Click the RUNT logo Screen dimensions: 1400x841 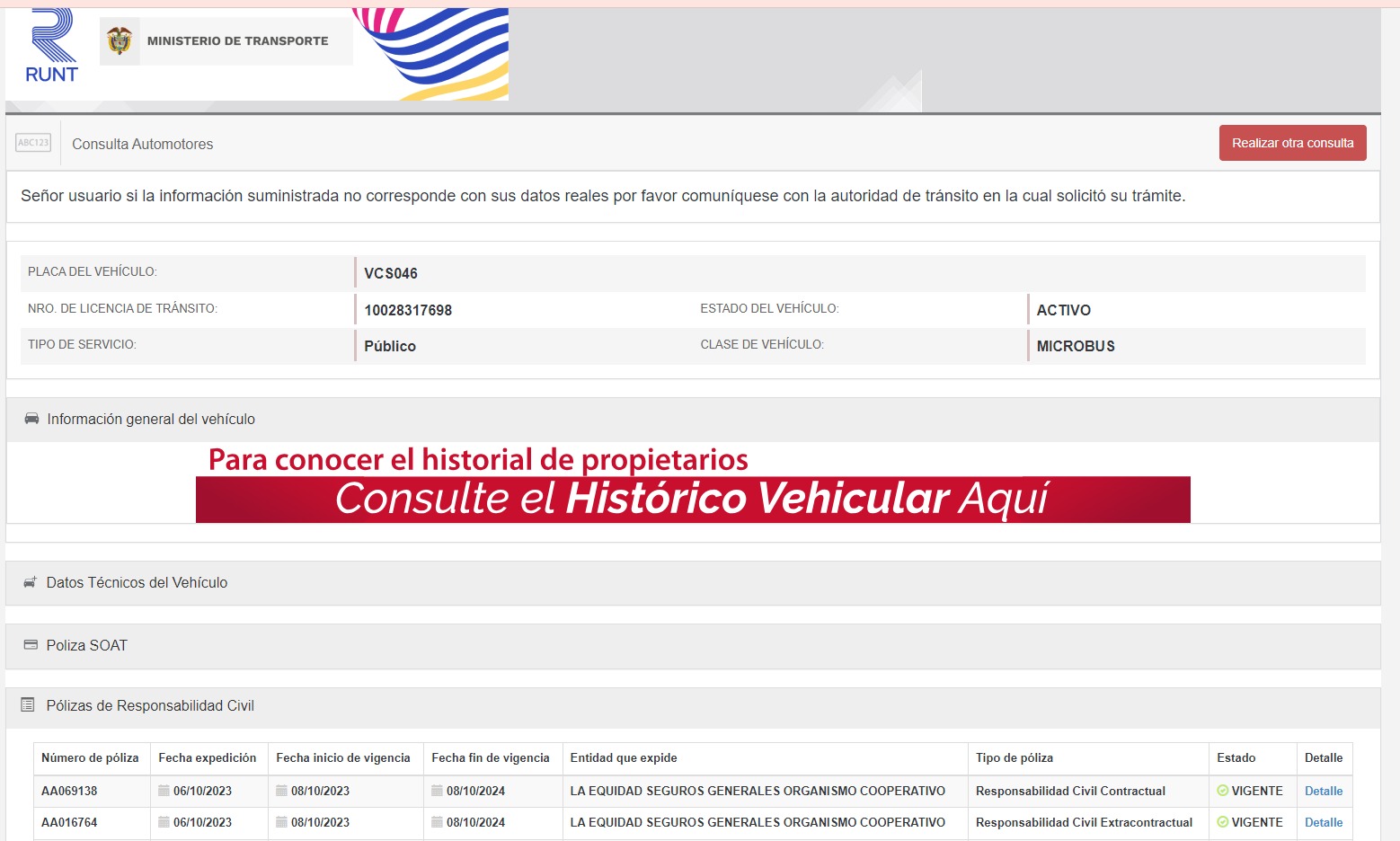[51, 47]
